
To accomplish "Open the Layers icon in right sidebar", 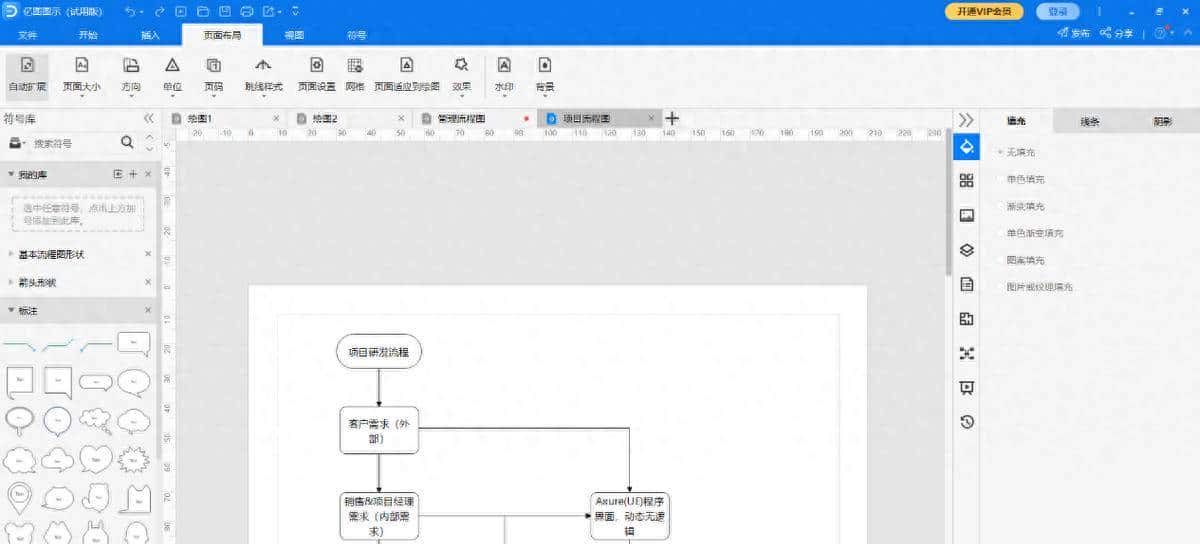I will pyautogui.click(x=966, y=250).
